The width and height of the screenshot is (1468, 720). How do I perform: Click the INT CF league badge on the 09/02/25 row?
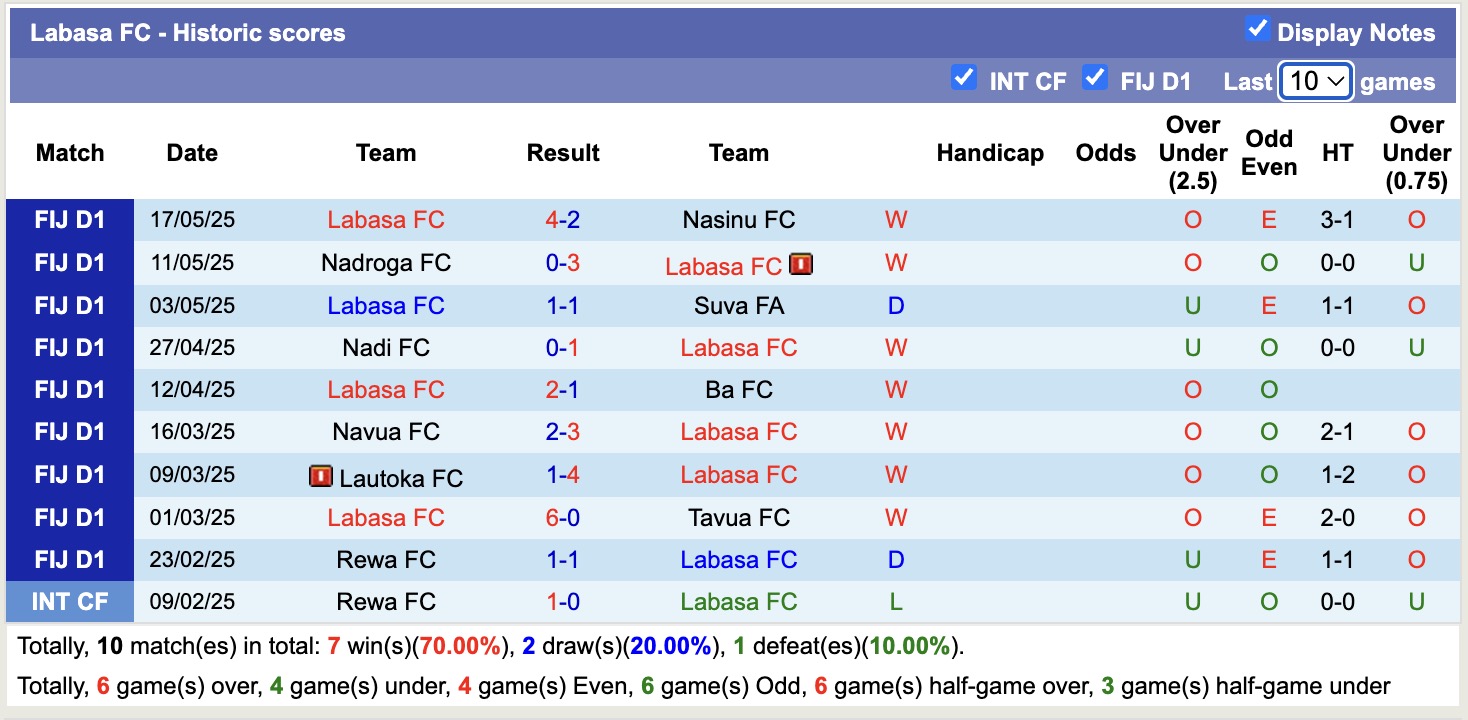pyautogui.click(x=69, y=601)
